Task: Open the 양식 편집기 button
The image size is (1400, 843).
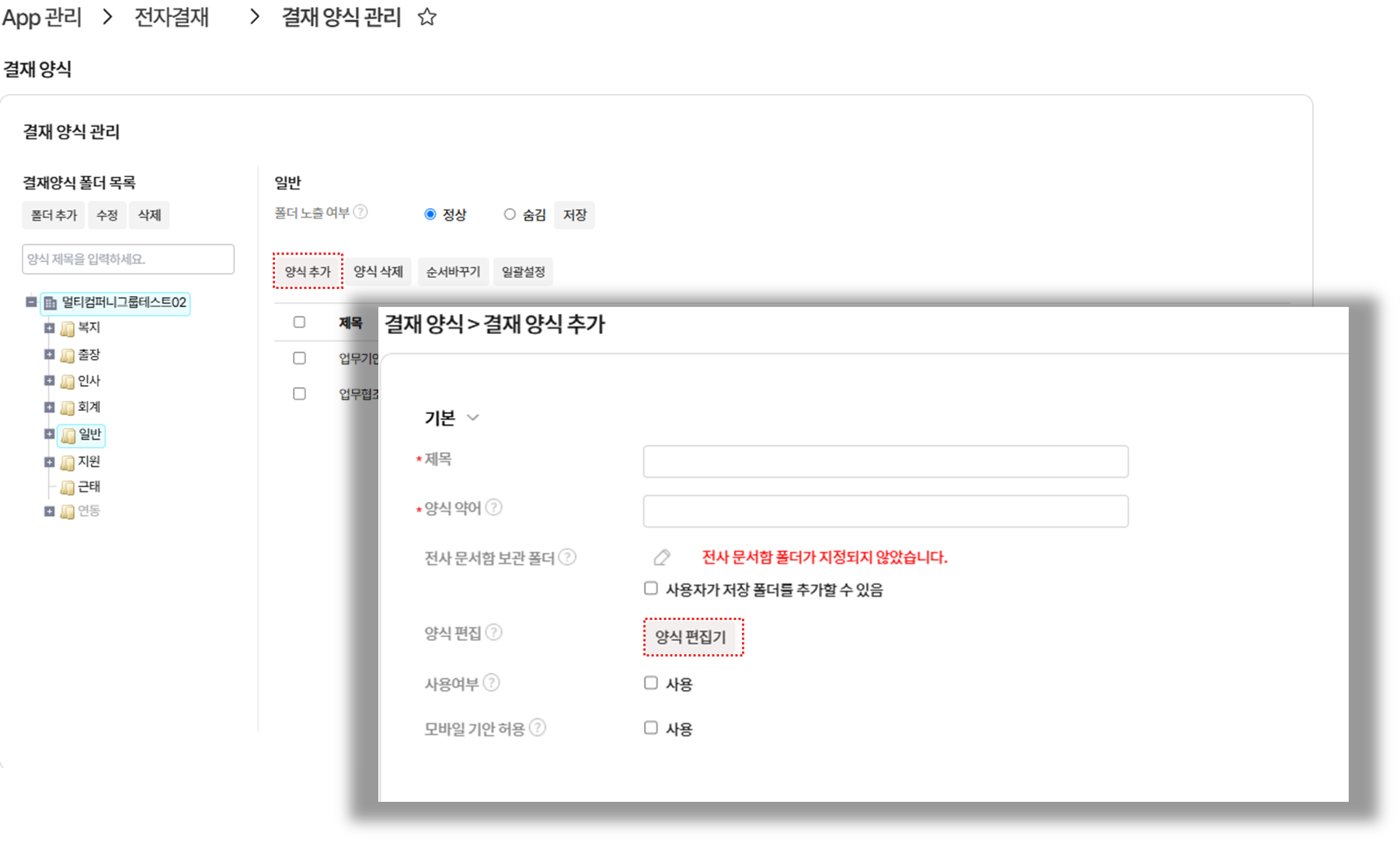Action: click(691, 637)
